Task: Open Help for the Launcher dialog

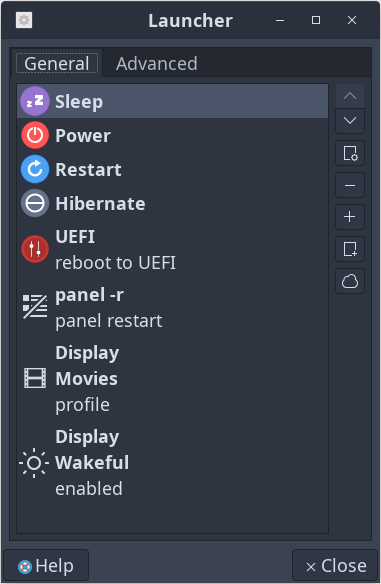Action: (x=46, y=566)
